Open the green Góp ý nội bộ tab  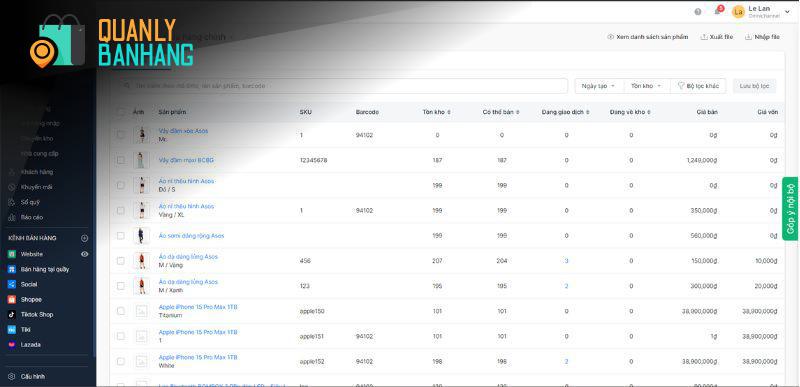coord(791,209)
